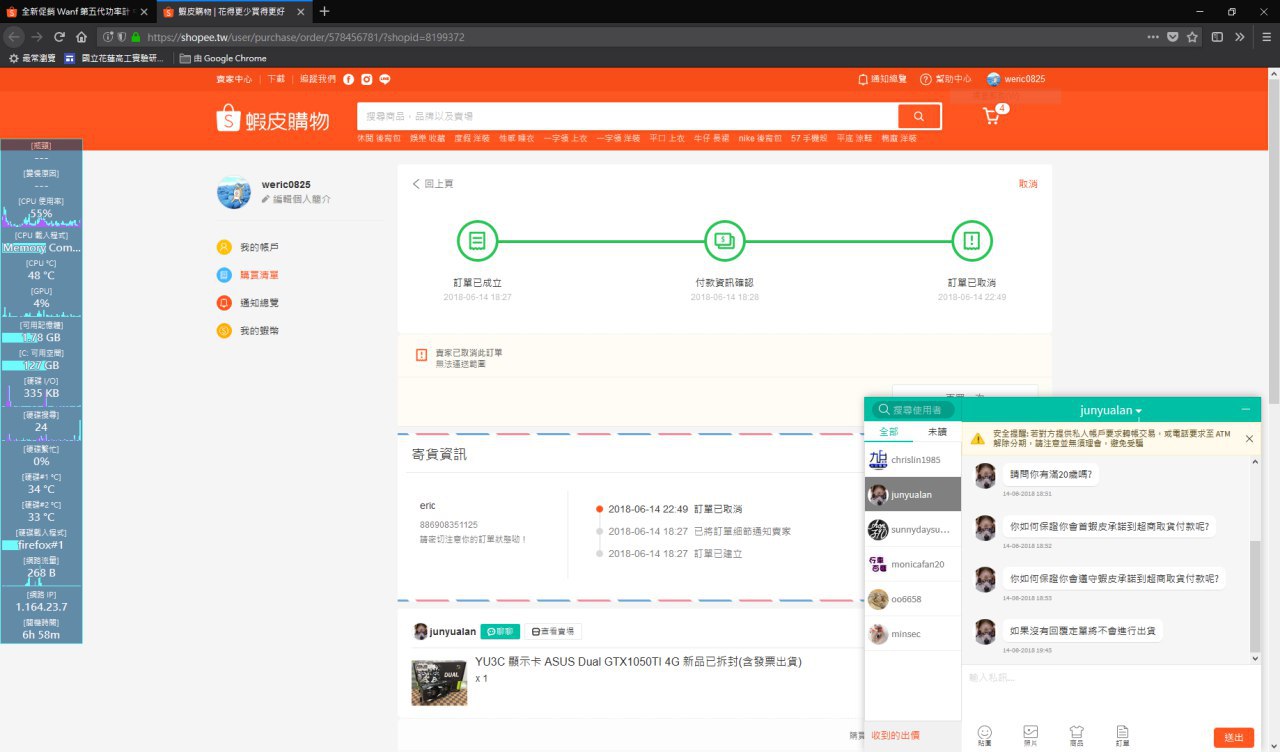Attach a photo in chat
The height and width of the screenshot is (752, 1280).
1031,735
